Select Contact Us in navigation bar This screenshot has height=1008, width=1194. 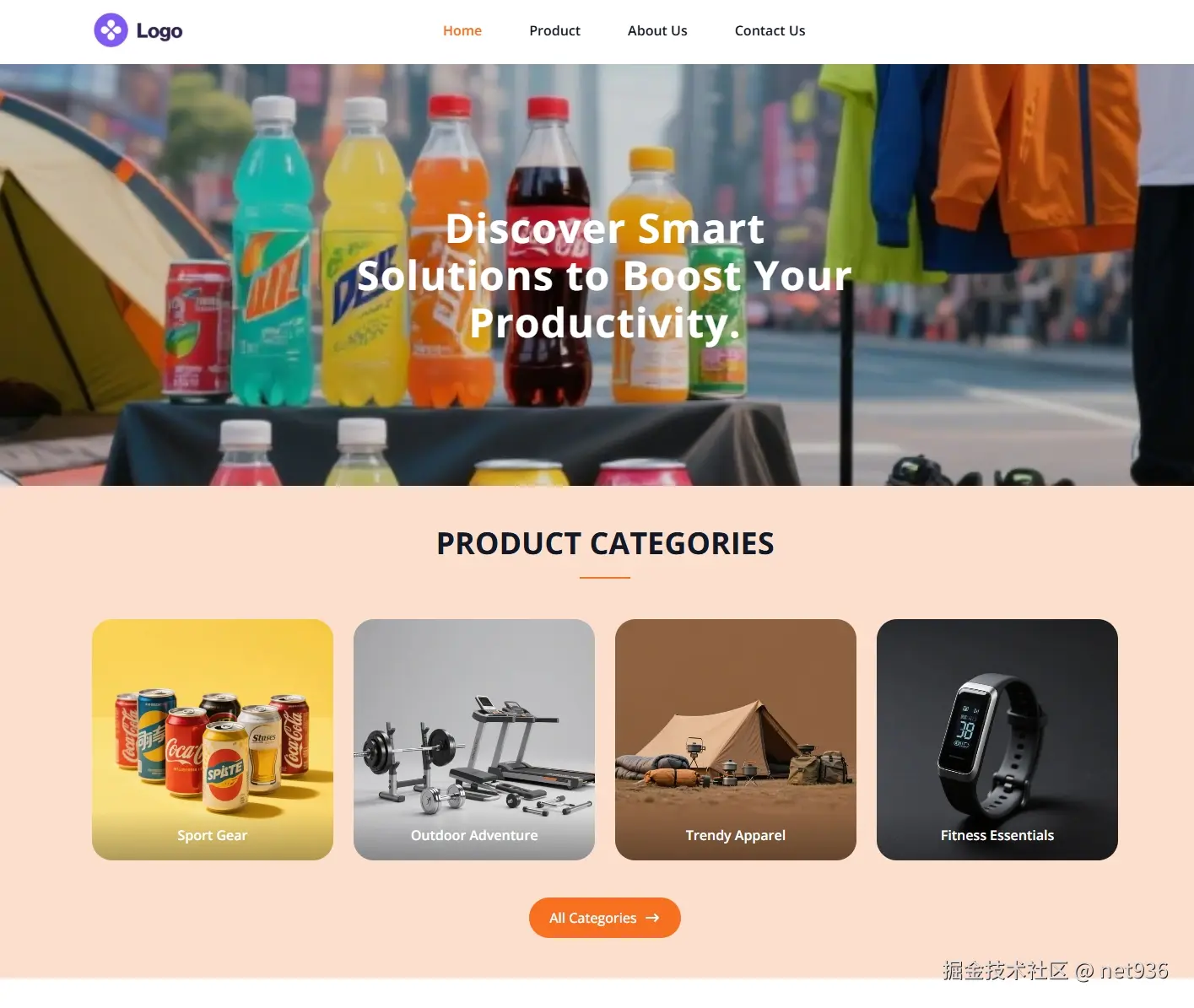click(770, 30)
